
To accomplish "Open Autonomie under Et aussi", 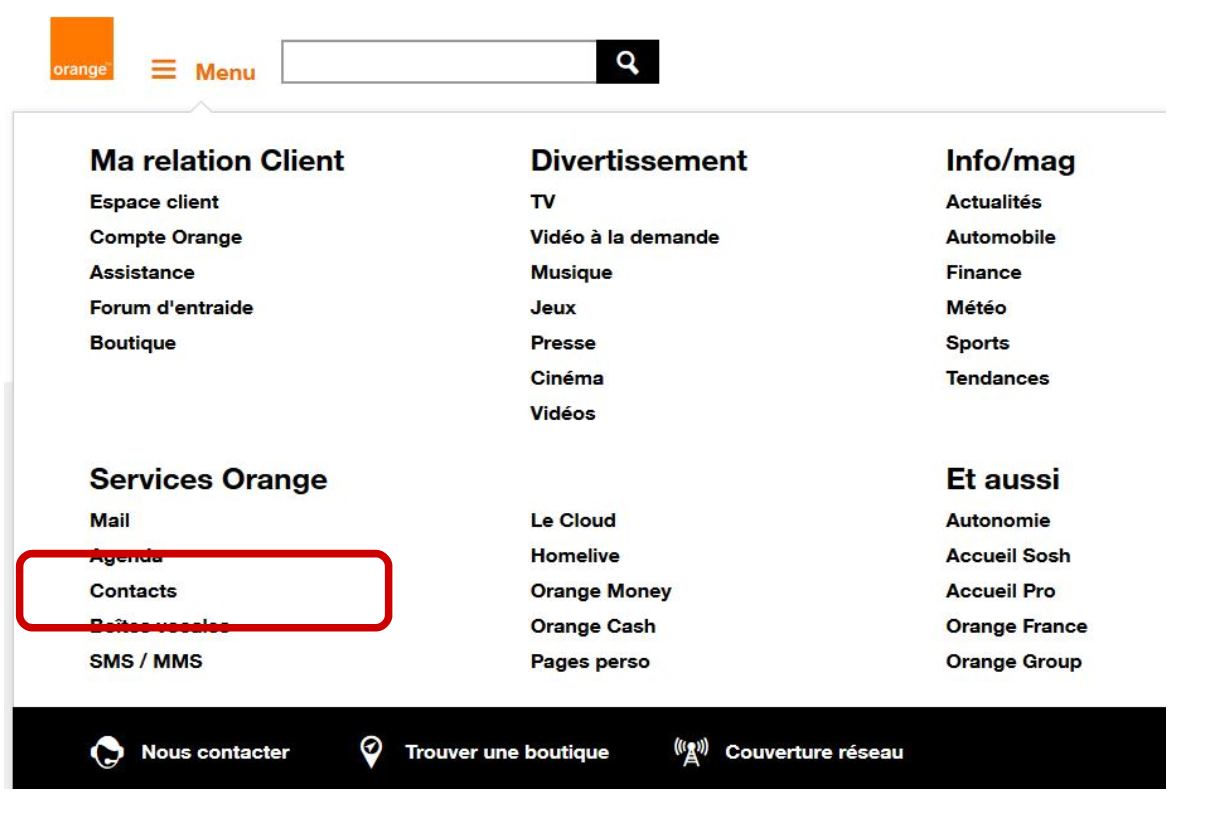I will [x=998, y=520].
